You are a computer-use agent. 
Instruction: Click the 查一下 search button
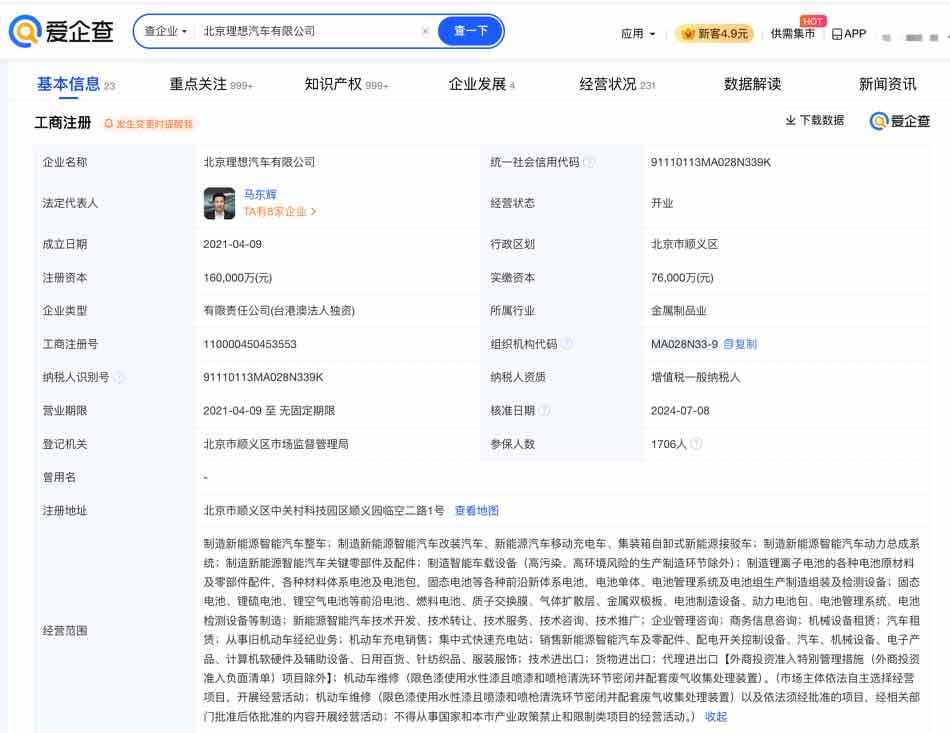click(x=471, y=31)
